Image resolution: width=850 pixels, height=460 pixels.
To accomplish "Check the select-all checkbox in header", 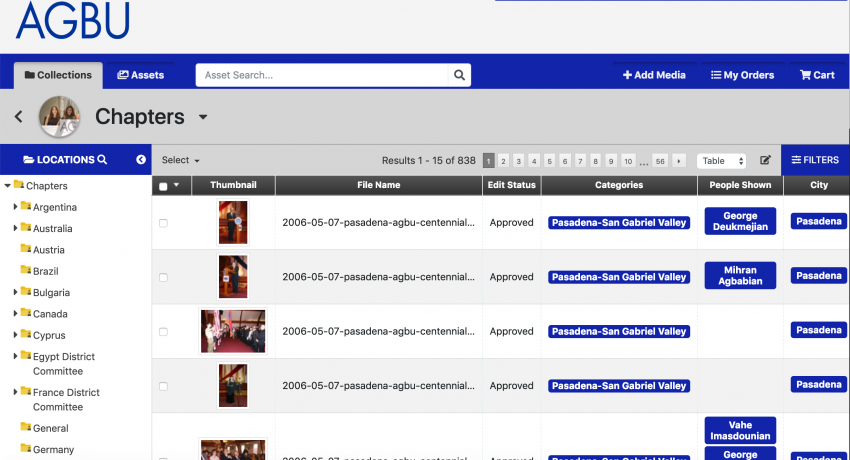I will [x=163, y=186].
